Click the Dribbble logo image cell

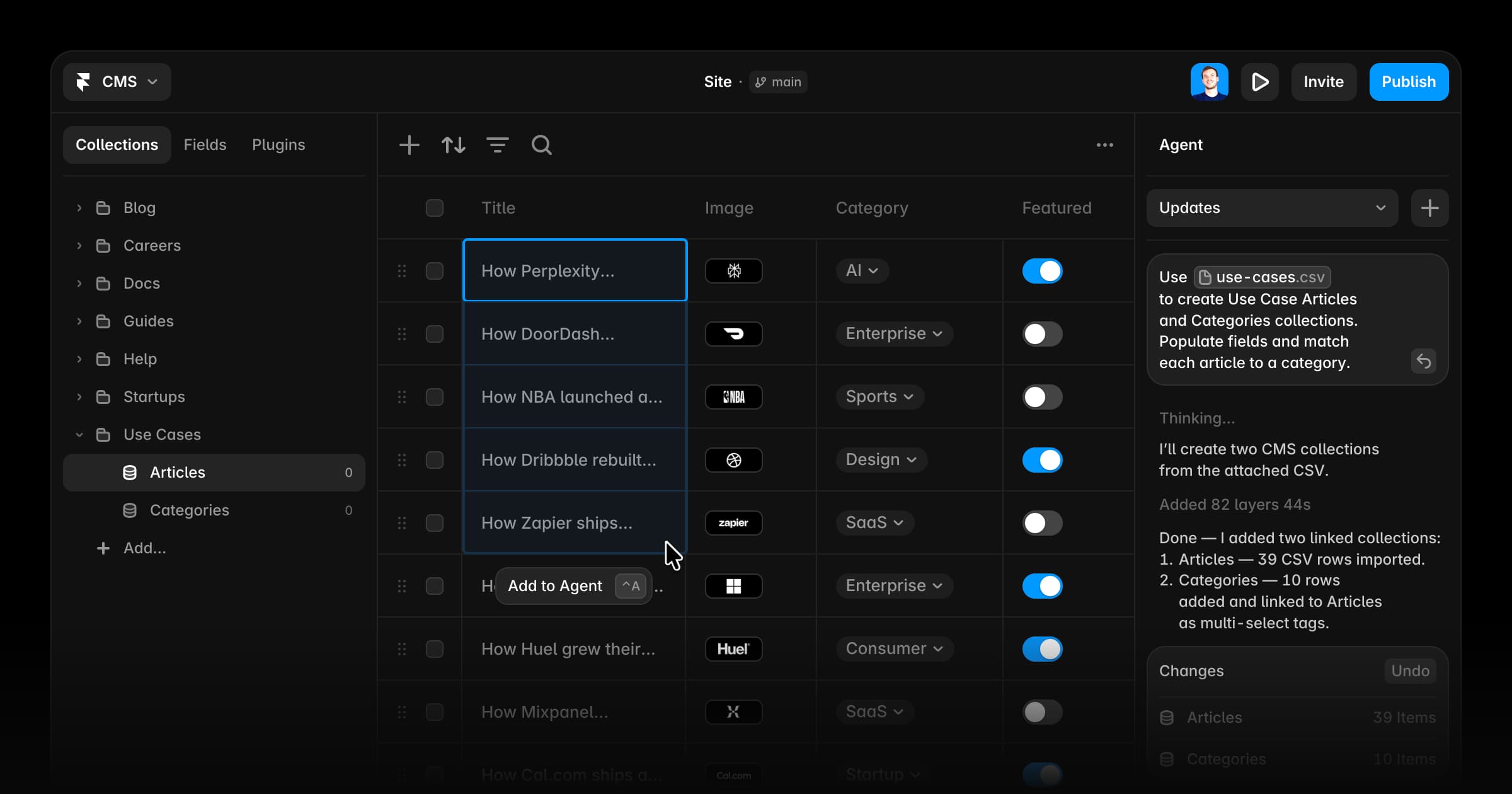click(x=734, y=460)
